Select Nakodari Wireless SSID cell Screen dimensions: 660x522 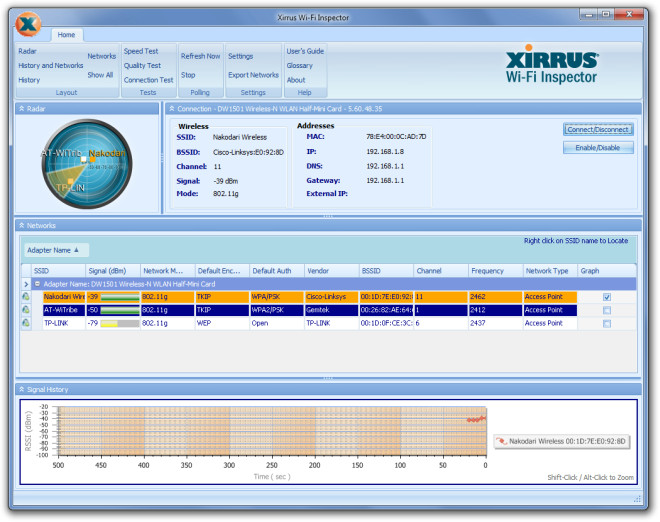[64, 297]
